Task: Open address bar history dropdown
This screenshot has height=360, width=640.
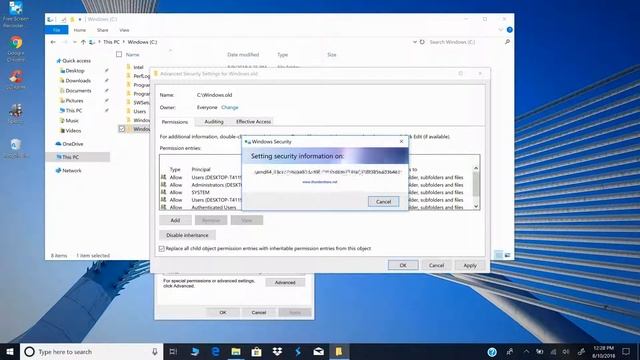Action: pyautogui.click(x=415, y=42)
